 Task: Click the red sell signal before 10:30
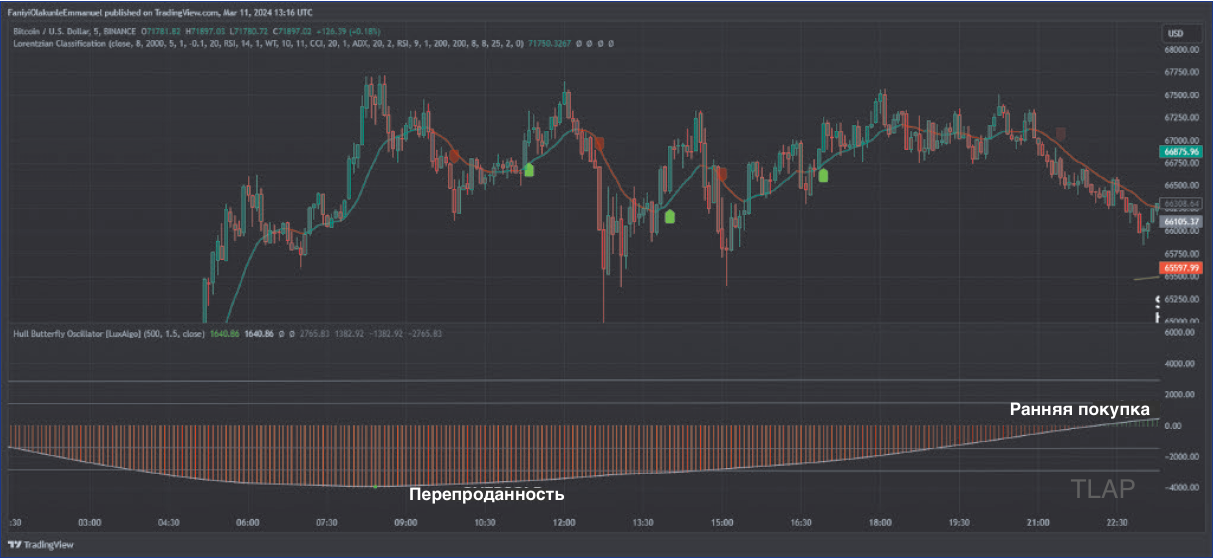[x=454, y=155]
